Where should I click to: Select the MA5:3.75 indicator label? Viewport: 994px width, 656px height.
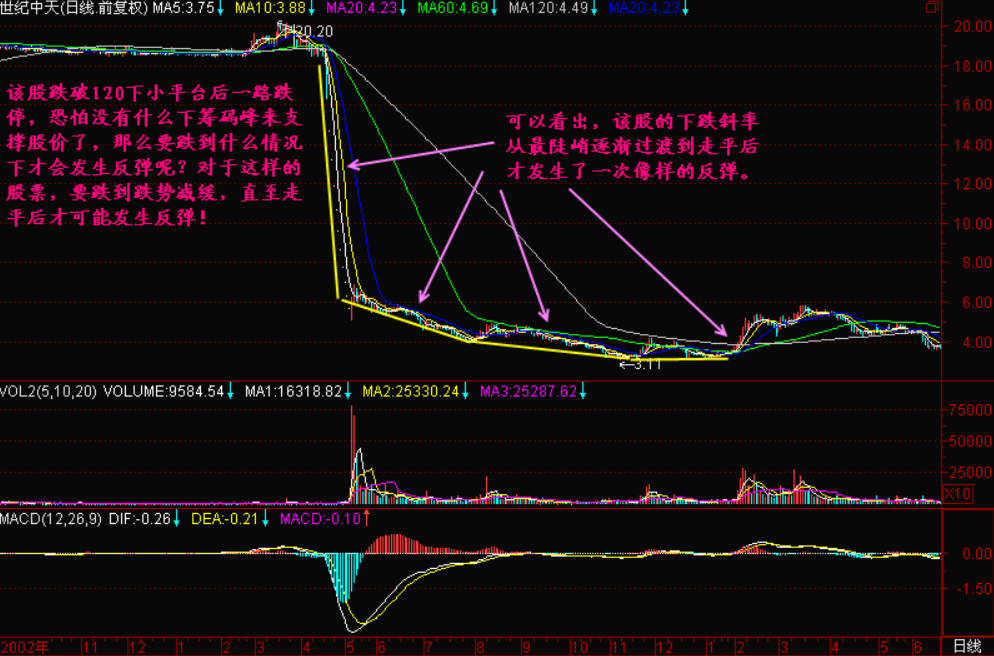pos(184,8)
